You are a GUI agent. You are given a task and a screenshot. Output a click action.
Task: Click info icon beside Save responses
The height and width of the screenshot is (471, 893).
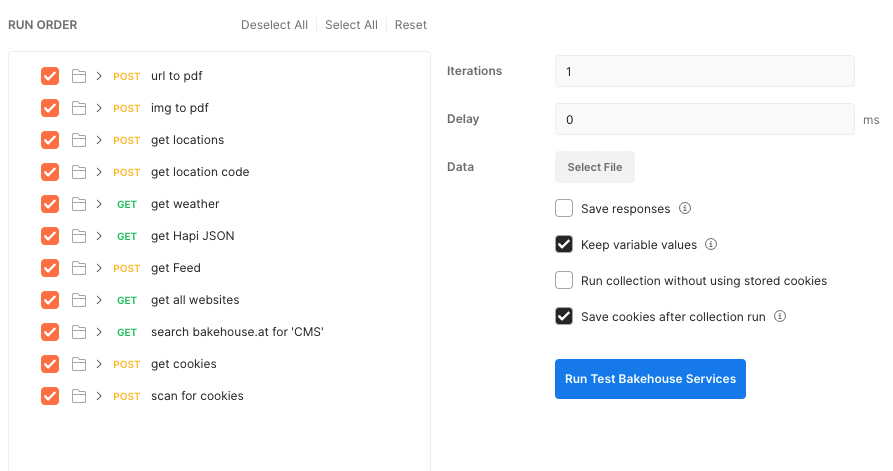(x=685, y=209)
